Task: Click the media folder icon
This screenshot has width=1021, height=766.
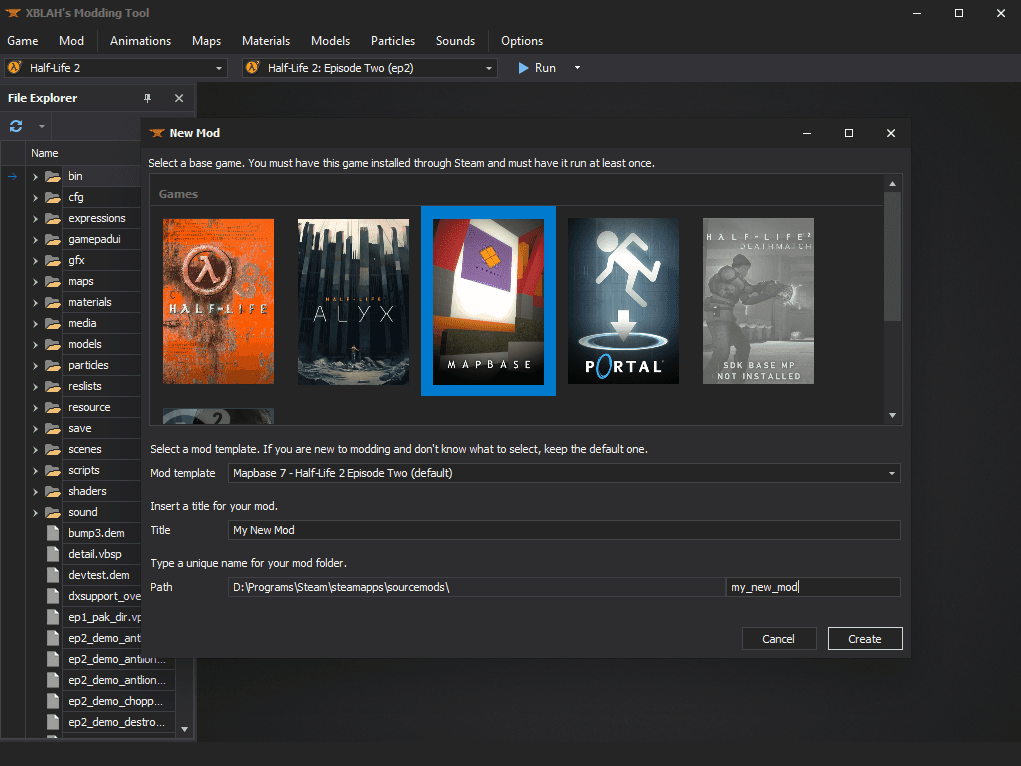Action: point(53,324)
